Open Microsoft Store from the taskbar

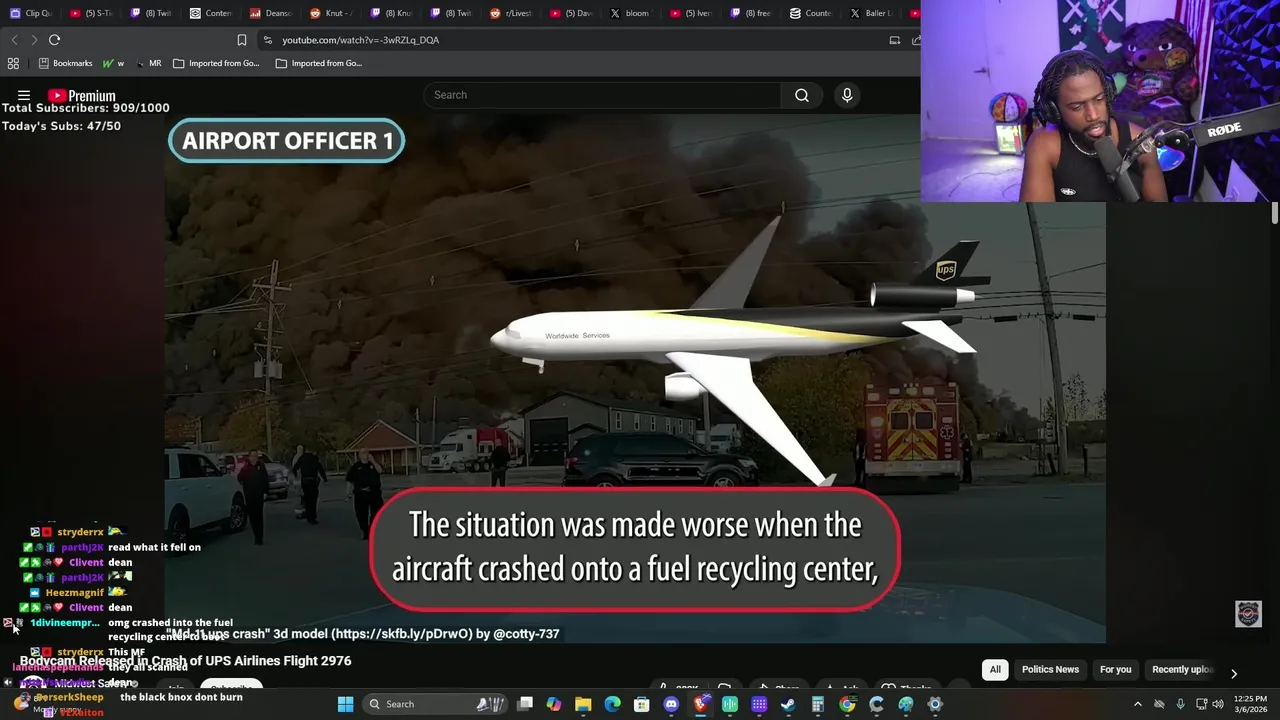(x=642, y=704)
